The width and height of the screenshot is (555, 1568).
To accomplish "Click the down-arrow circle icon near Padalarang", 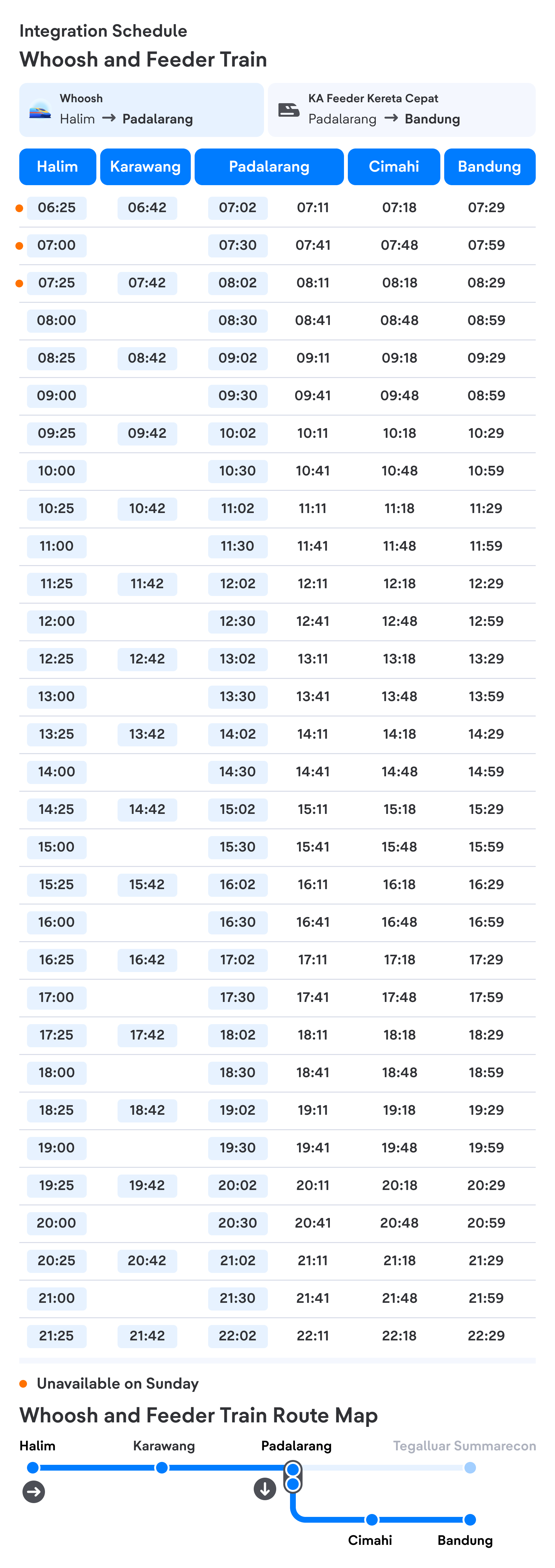I will coord(265,1489).
